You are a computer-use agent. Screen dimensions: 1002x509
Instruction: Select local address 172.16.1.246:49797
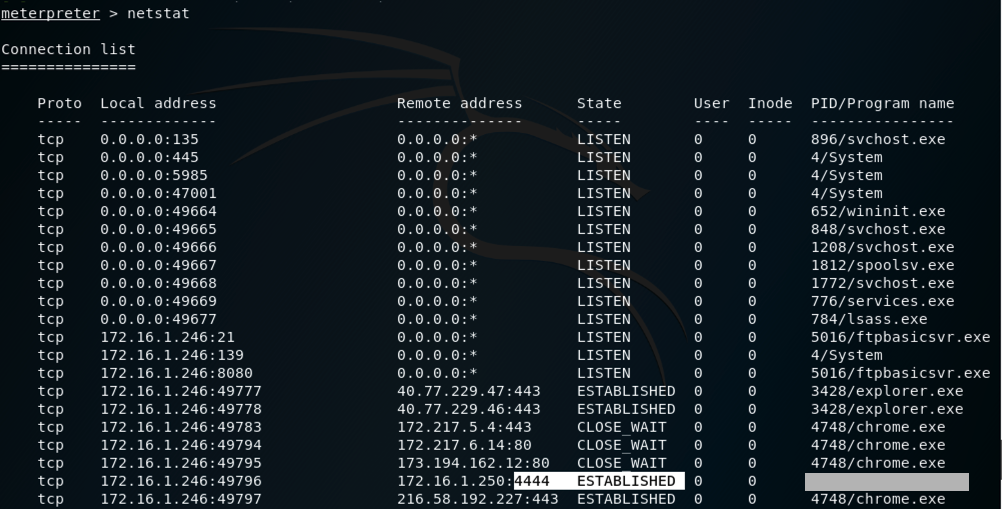181,499
